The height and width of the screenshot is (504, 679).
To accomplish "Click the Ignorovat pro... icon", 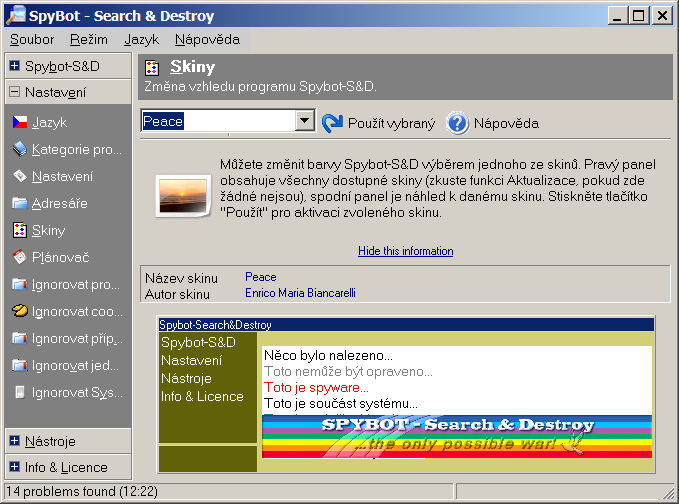I will pos(19,284).
